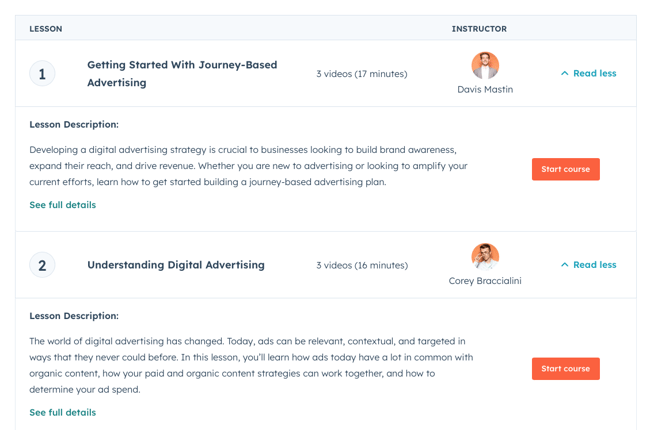Click the instructor name Davis Mastin
Image resolution: width=650 pixels, height=430 pixels.
pos(485,90)
